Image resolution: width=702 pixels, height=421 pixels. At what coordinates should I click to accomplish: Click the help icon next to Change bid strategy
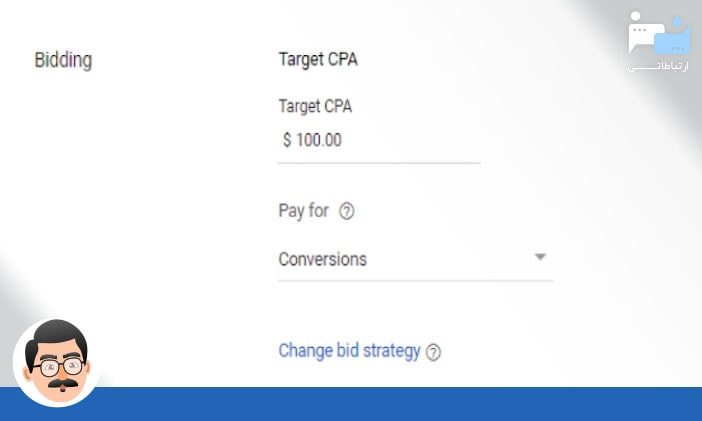[433, 352]
